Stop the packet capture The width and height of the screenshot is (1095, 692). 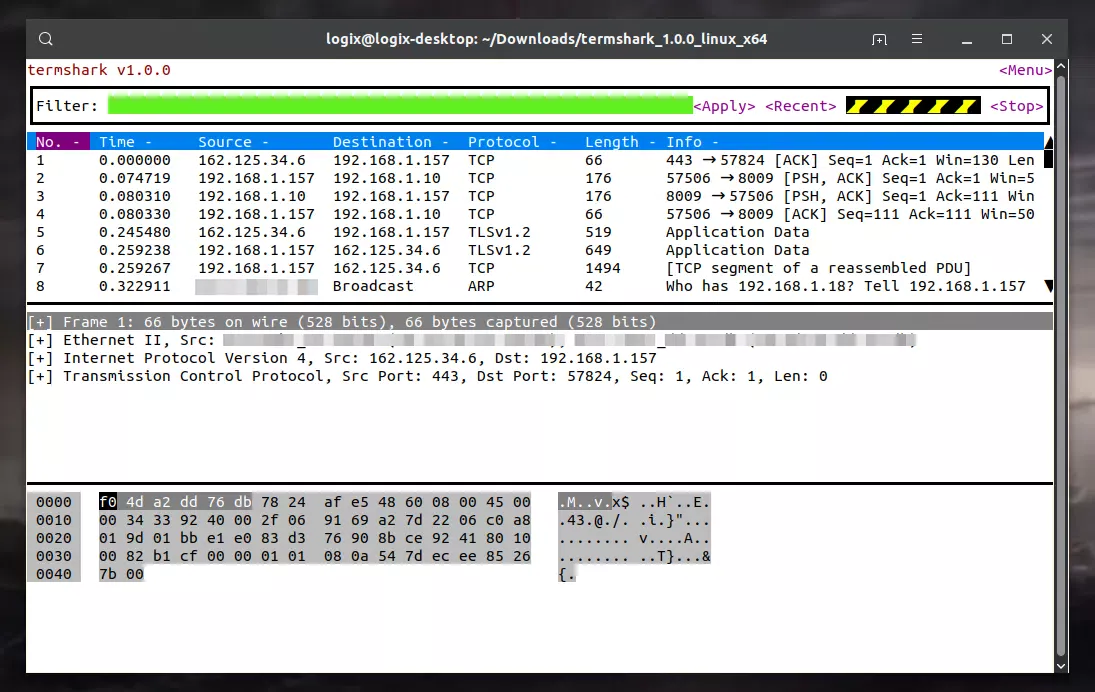click(1016, 106)
